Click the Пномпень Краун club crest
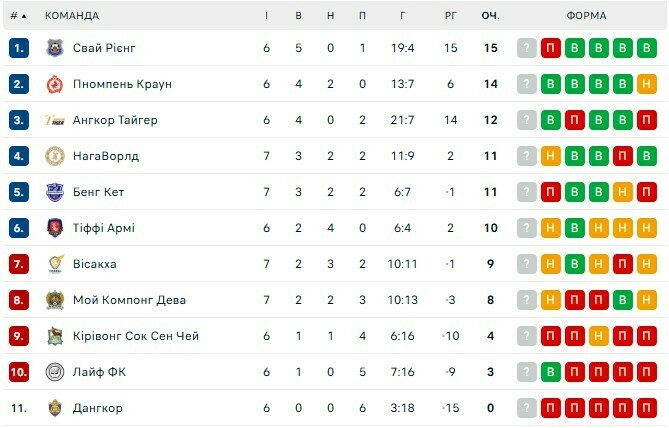This screenshot has width=669, height=428. click(55, 84)
